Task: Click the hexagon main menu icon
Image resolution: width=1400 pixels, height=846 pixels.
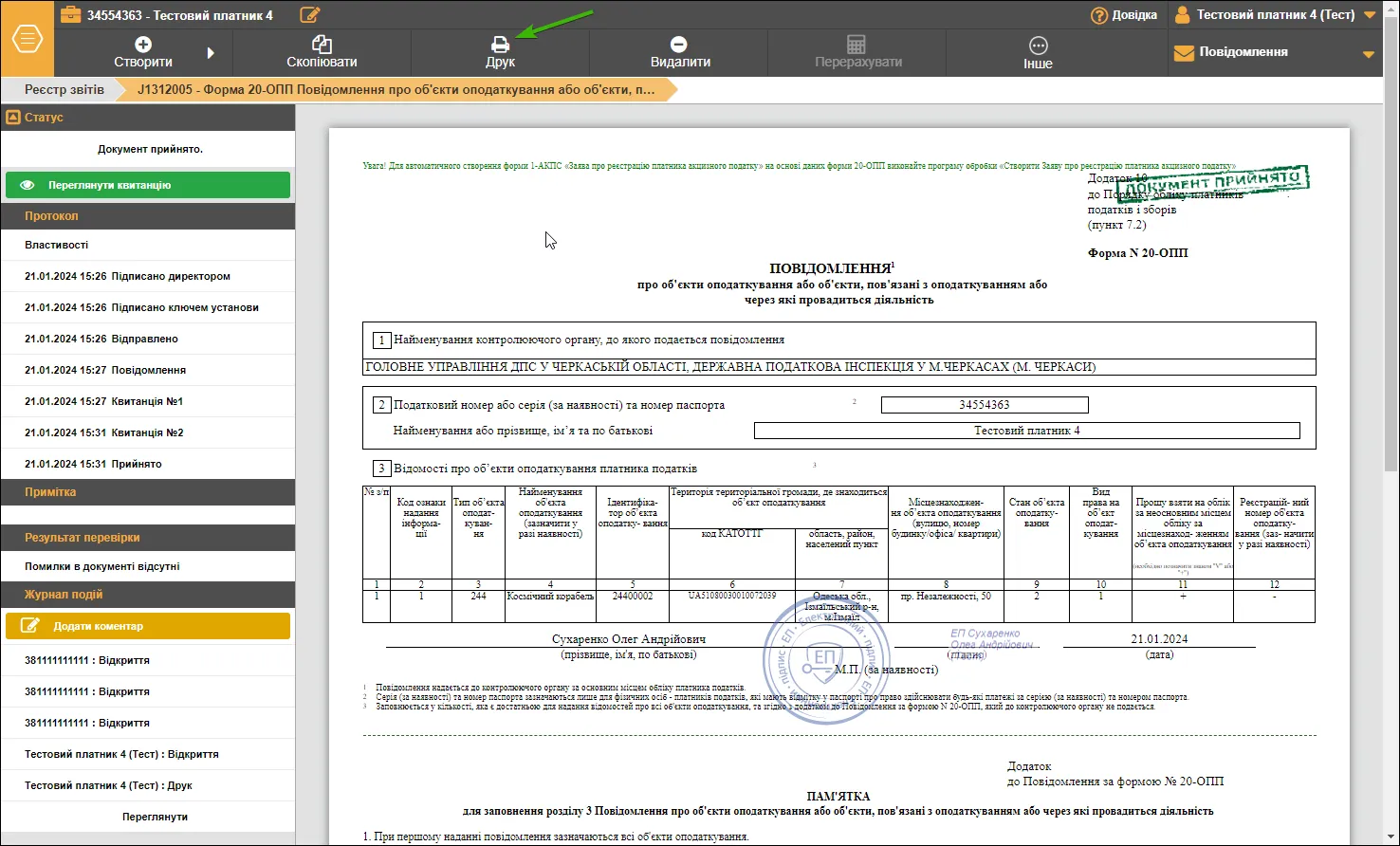Action: (28, 40)
